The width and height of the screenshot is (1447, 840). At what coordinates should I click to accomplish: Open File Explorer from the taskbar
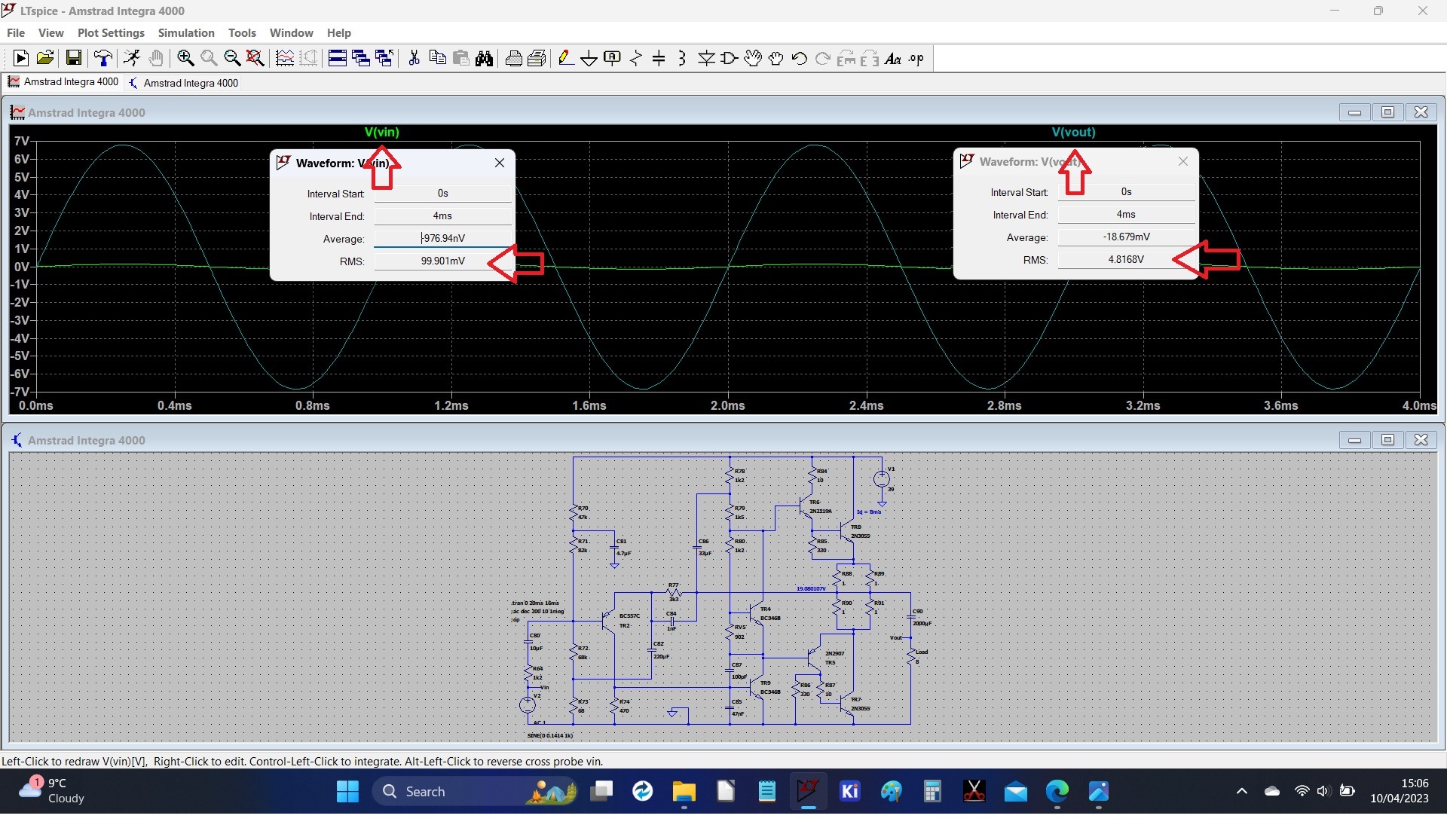(684, 791)
